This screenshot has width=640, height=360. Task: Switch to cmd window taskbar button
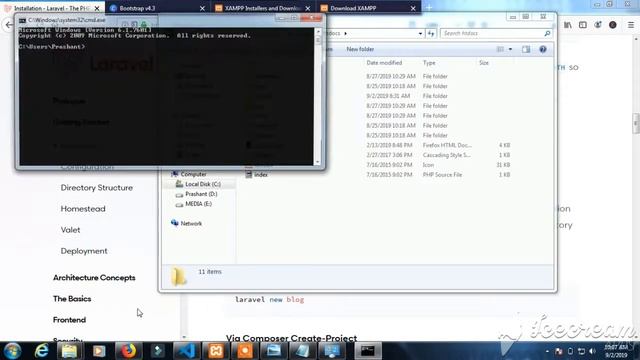tap(367, 351)
